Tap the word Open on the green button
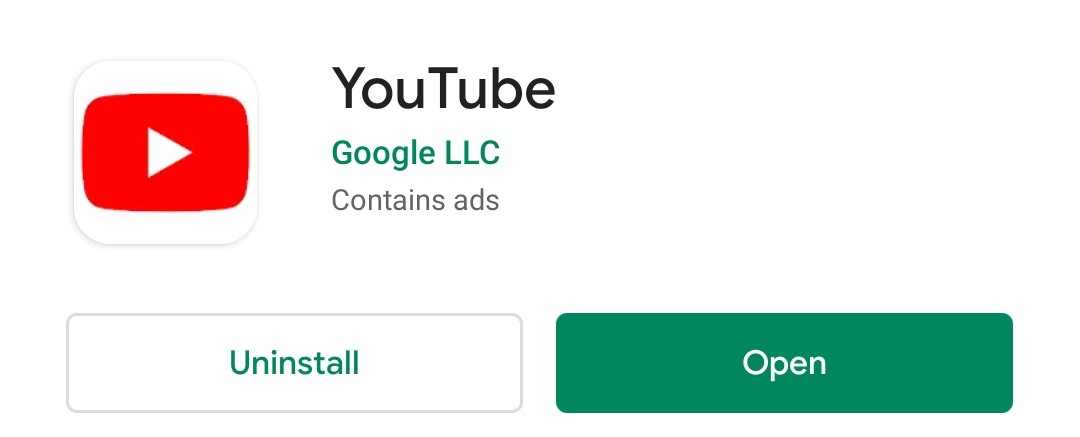The image size is (1080, 437). 784,364
